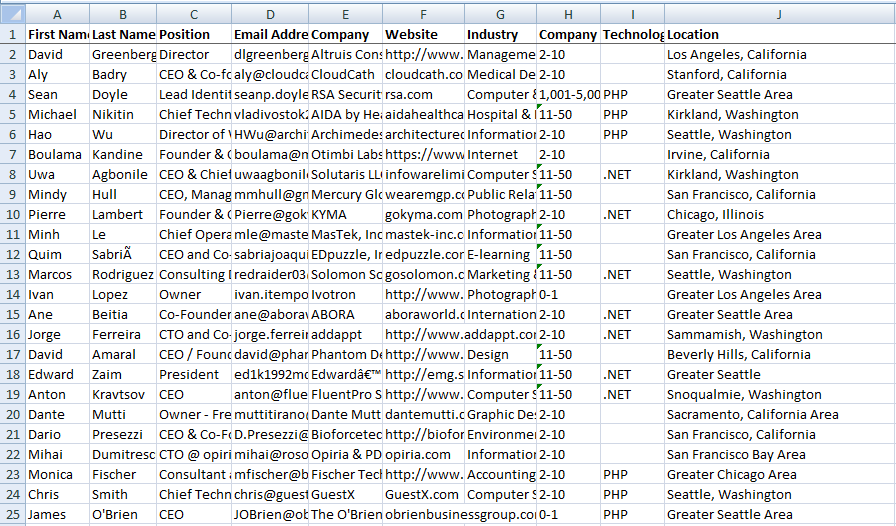Select the 'GuestX.com' website cell
The width and height of the screenshot is (896, 526).
[x=423, y=495]
